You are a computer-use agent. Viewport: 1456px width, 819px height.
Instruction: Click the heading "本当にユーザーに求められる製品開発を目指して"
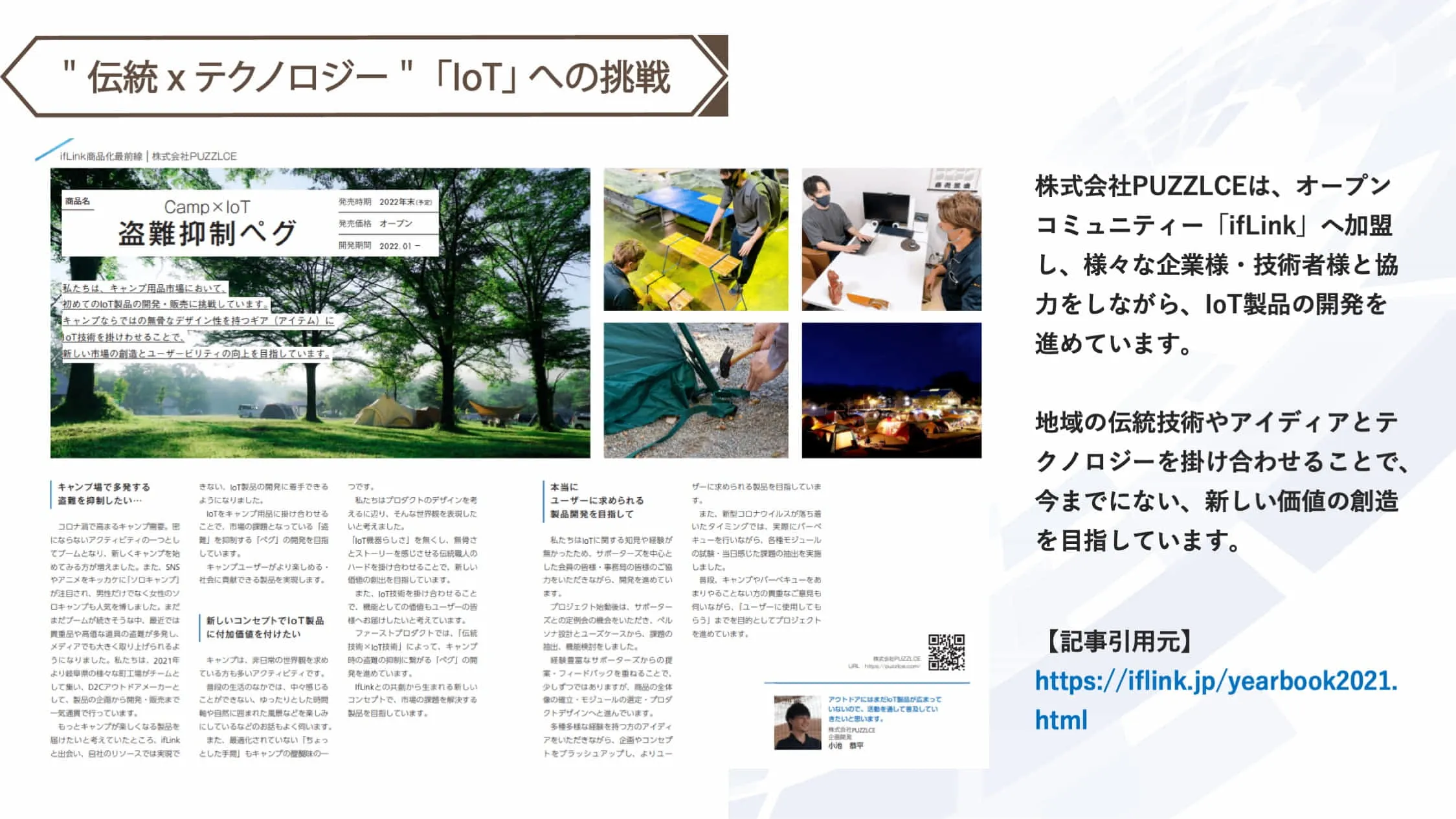pos(596,500)
